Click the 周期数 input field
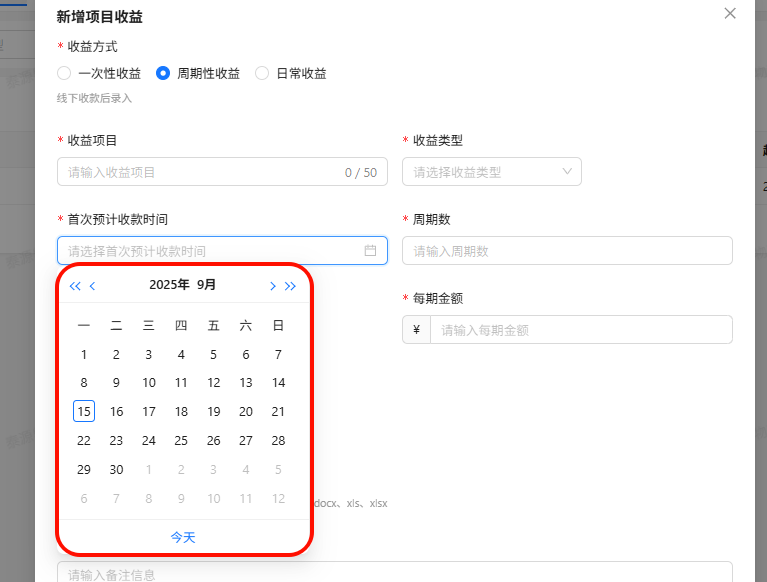The image size is (767, 582). click(566, 251)
